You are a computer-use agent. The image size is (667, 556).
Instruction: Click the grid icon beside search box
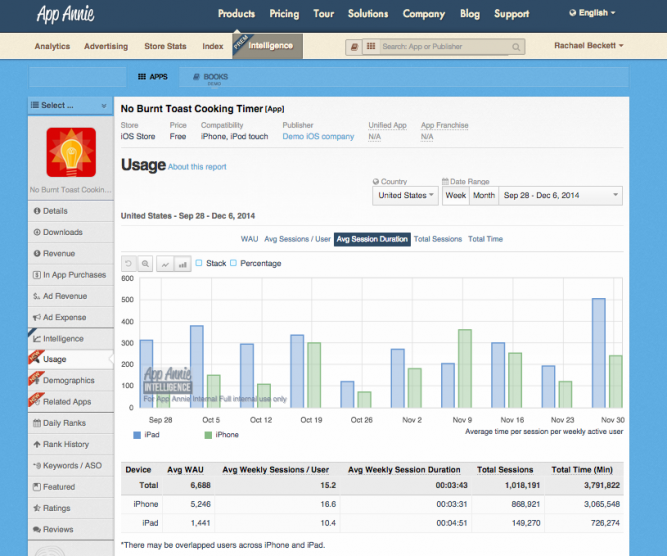click(x=371, y=47)
